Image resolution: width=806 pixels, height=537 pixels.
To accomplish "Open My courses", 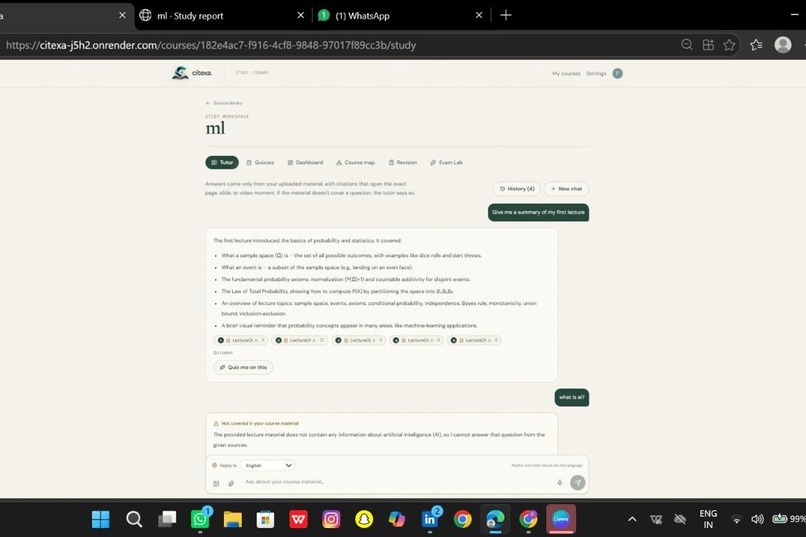I will (x=566, y=73).
